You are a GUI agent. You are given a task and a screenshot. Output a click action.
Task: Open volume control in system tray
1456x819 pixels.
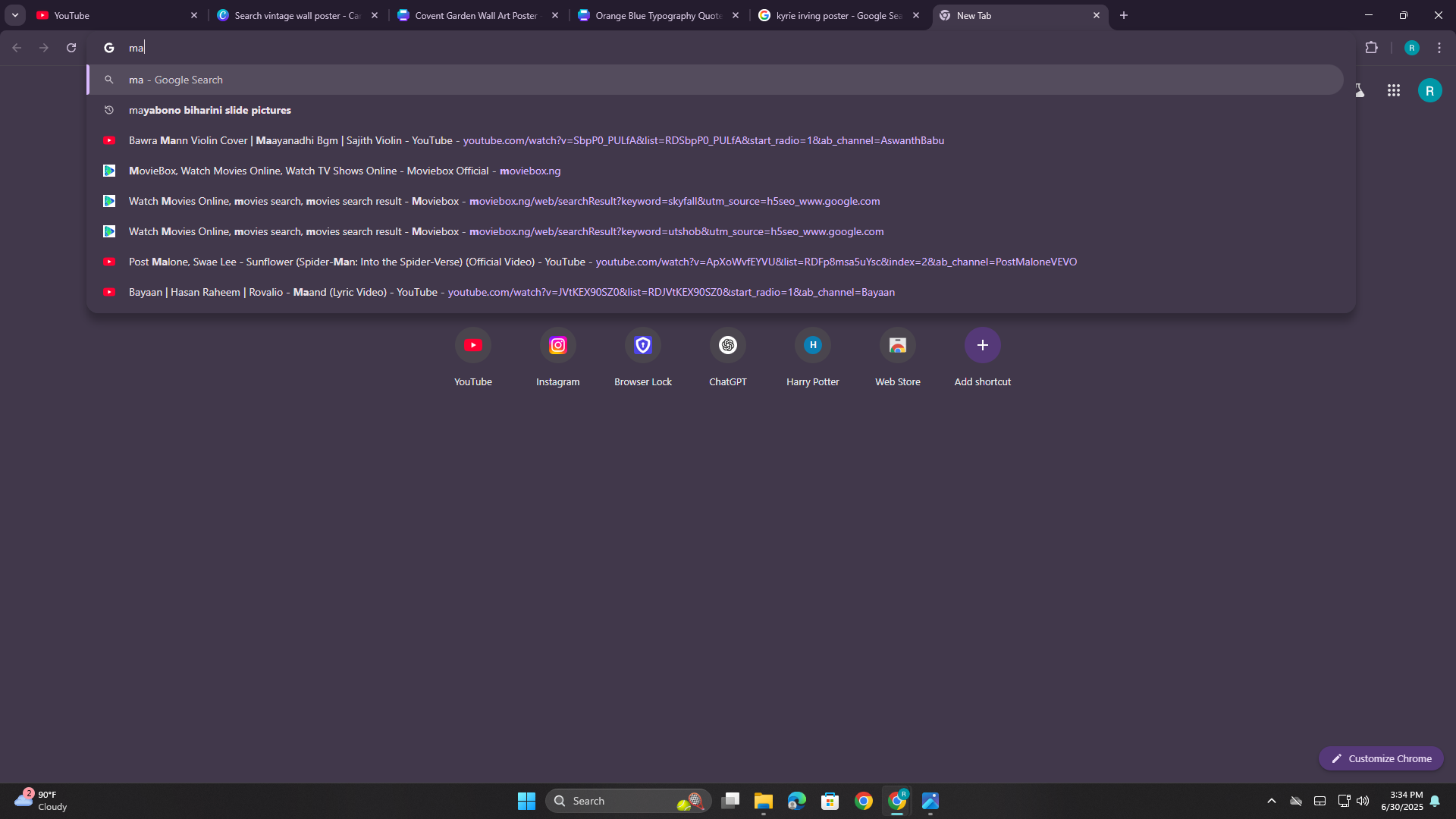pyautogui.click(x=1363, y=801)
